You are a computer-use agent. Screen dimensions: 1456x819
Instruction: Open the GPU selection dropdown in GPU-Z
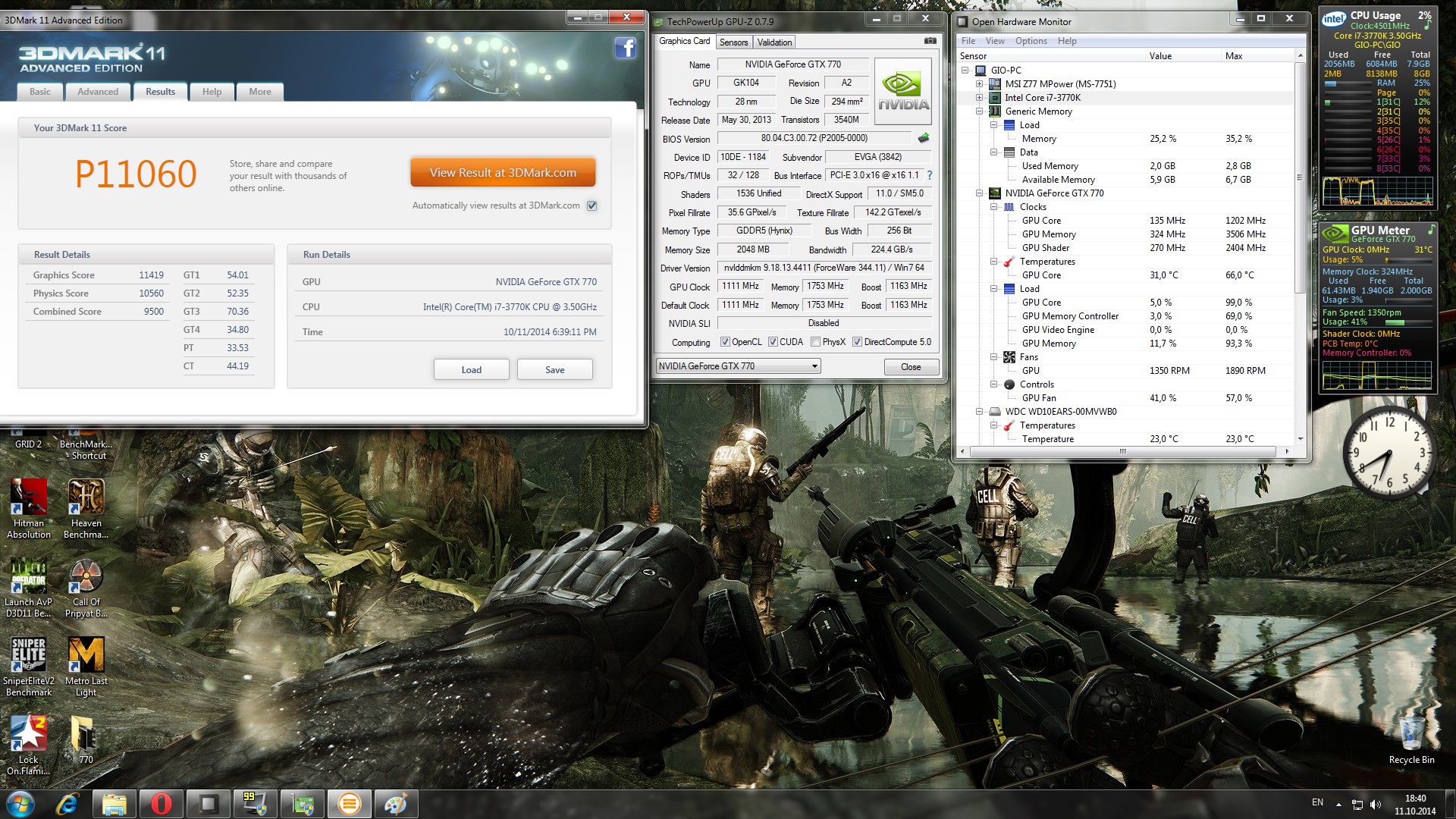pos(814,366)
